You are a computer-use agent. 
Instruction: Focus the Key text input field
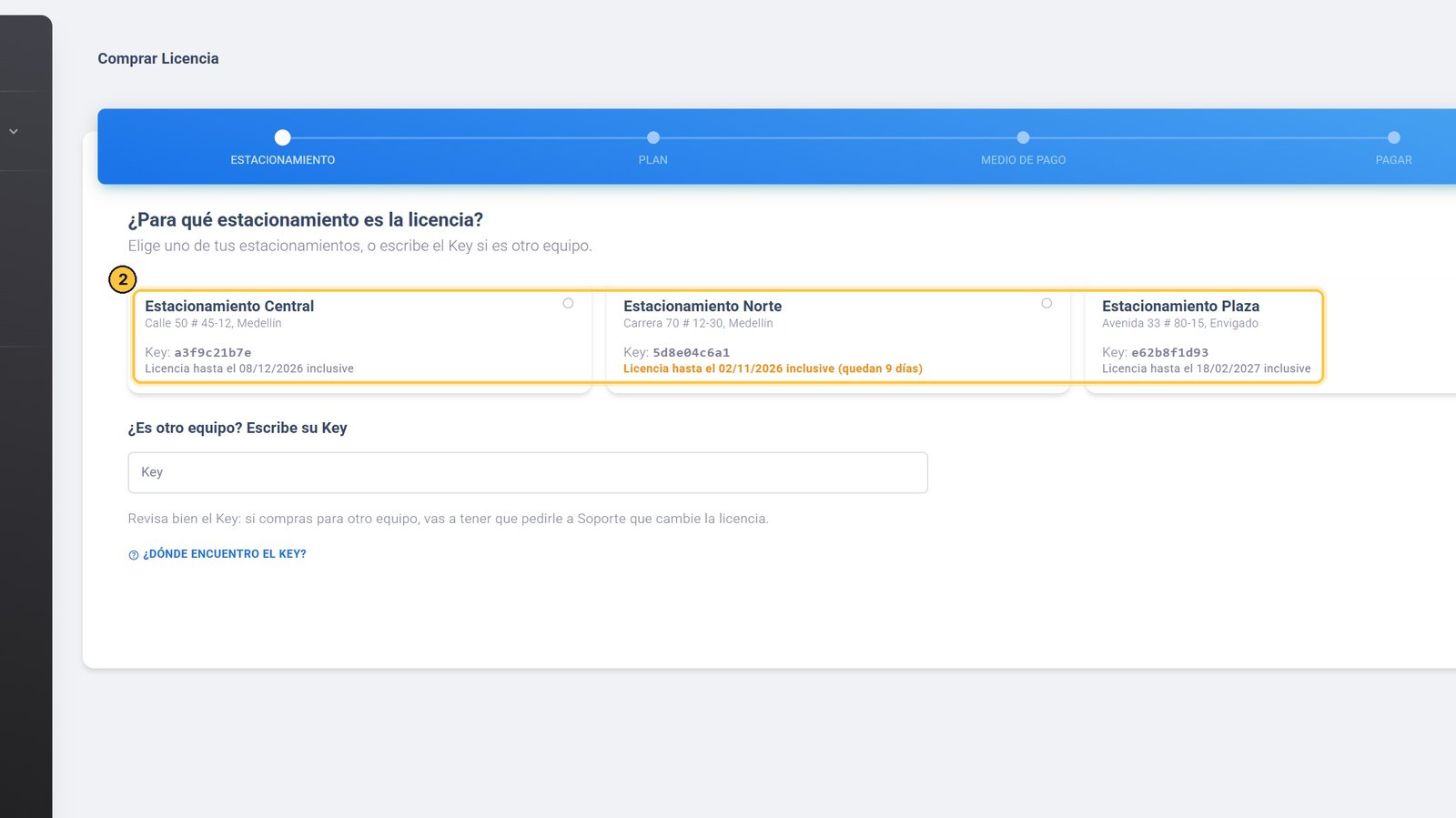528,472
